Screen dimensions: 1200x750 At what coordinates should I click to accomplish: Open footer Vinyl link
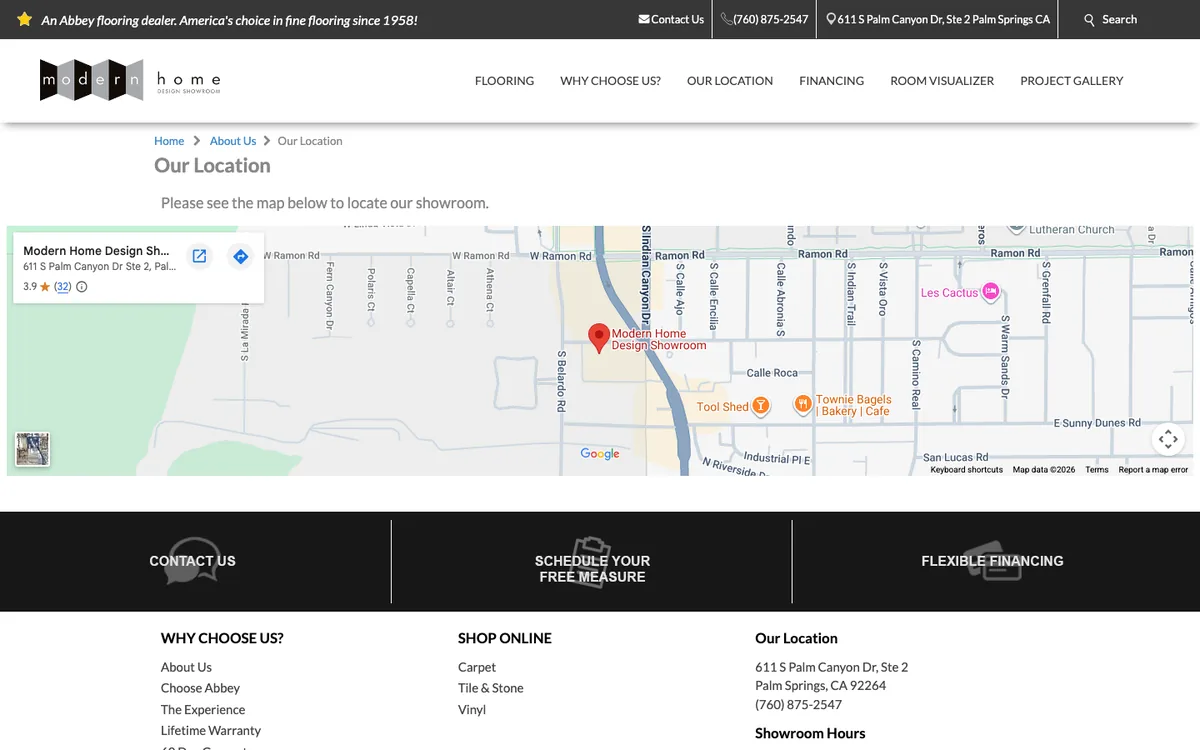(472, 709)
